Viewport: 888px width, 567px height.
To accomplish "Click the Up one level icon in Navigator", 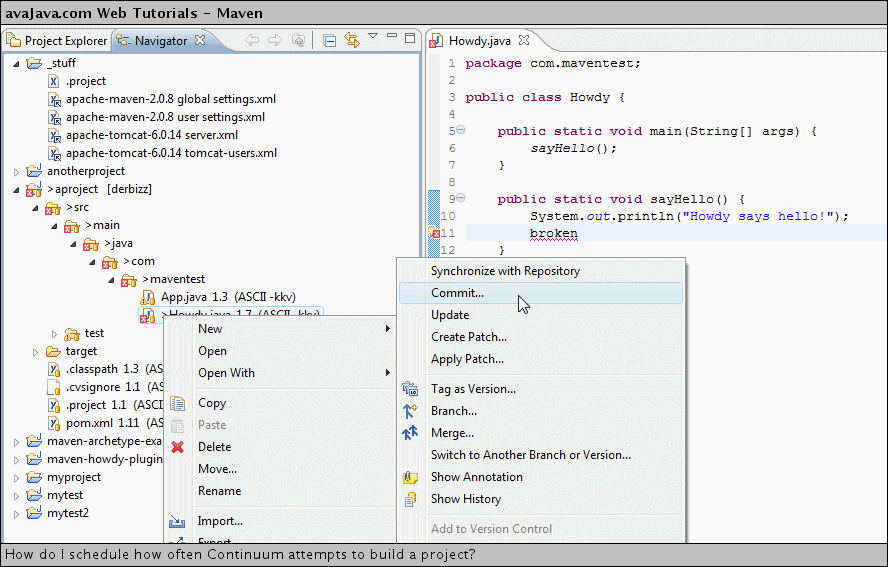I will pyautogui.click(x=298, y=40).
